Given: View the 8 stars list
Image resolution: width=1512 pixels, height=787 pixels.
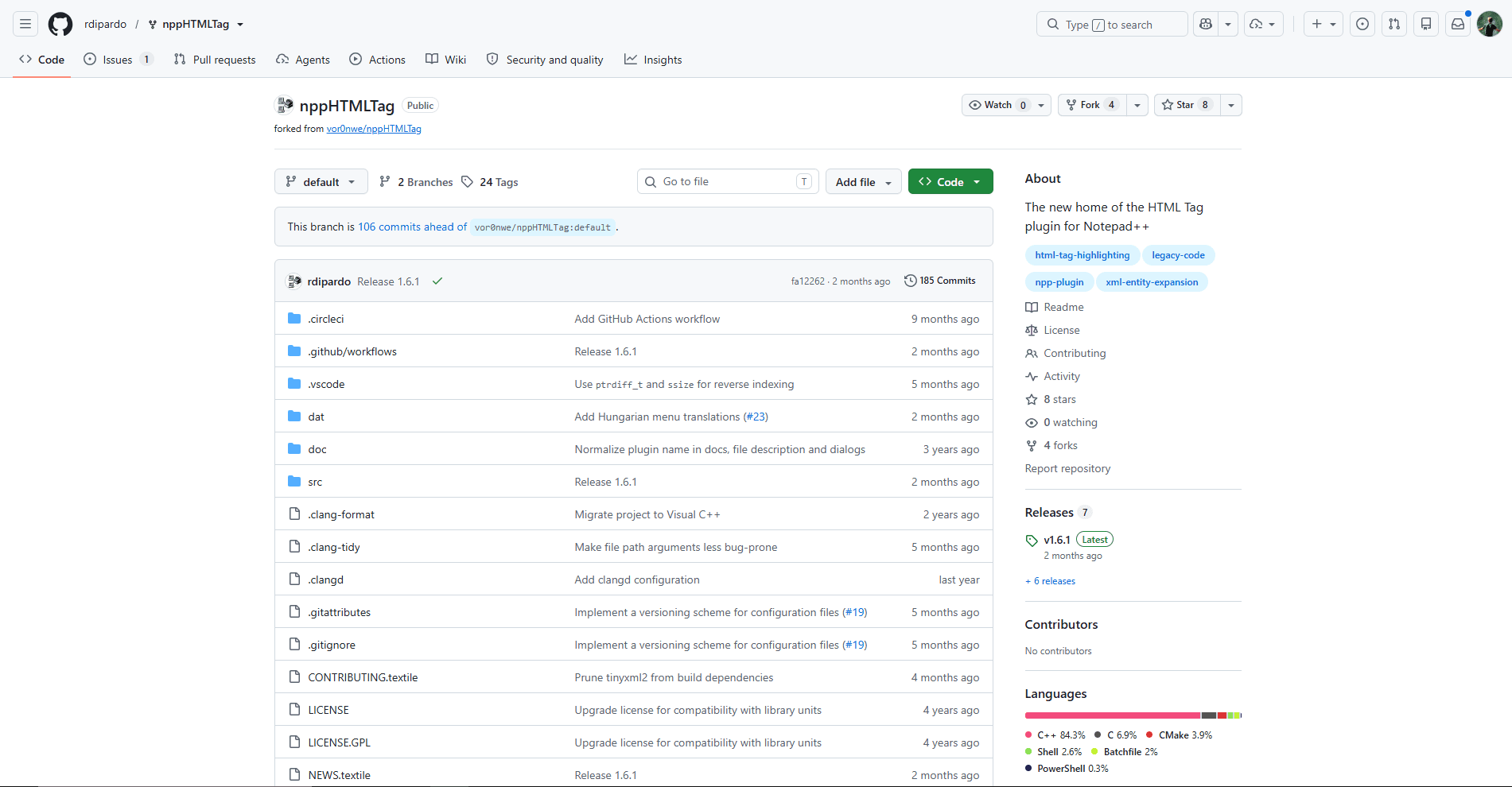Looking at the screenshot, I should (1051, 399).
